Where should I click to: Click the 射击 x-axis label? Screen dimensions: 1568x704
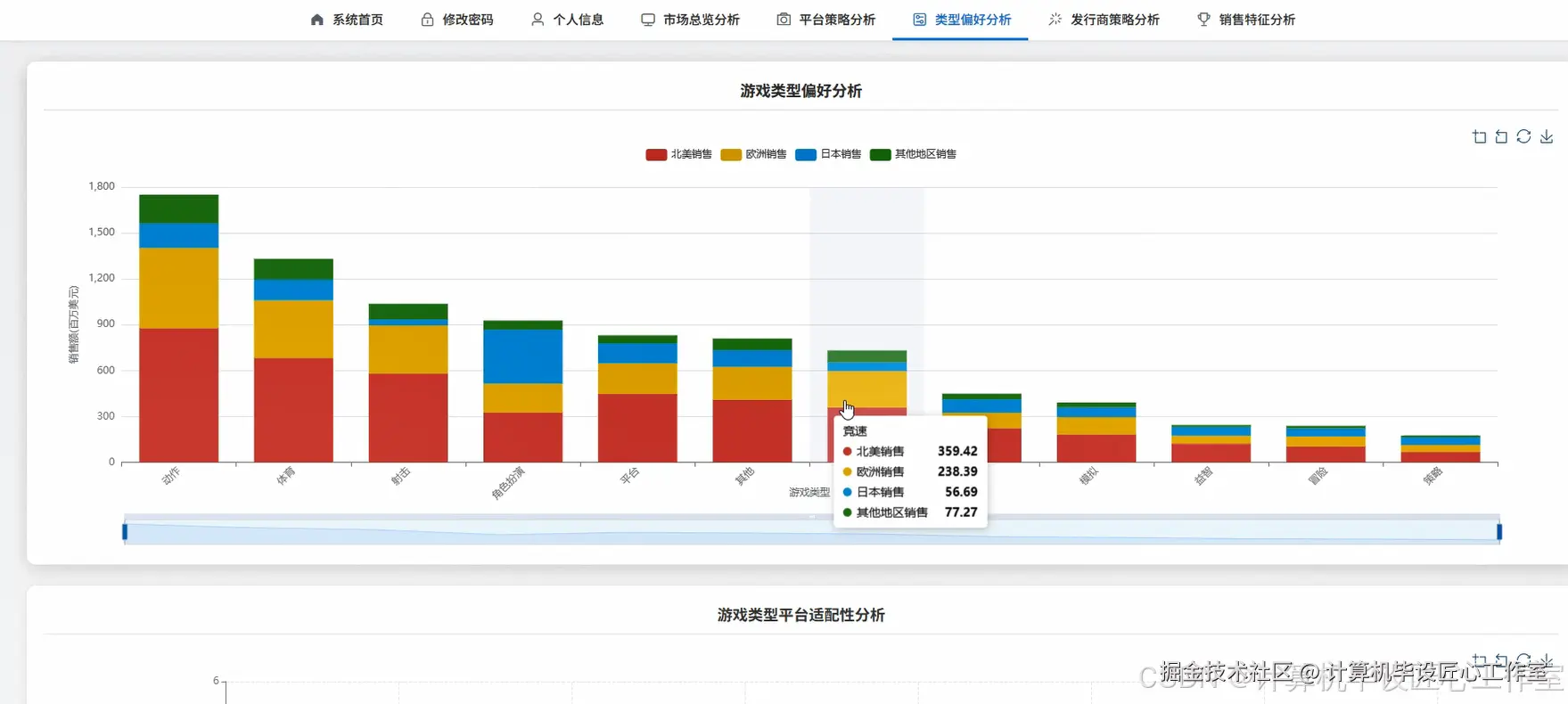tap(400, 476)
